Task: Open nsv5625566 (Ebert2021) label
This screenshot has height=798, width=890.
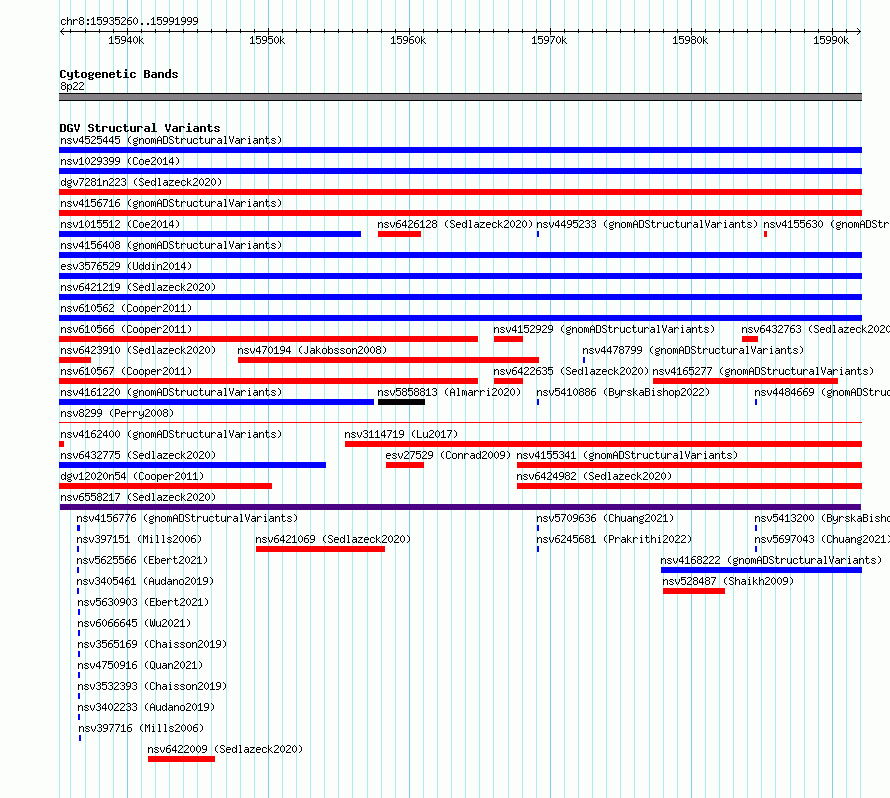Action: coord(142,560)
